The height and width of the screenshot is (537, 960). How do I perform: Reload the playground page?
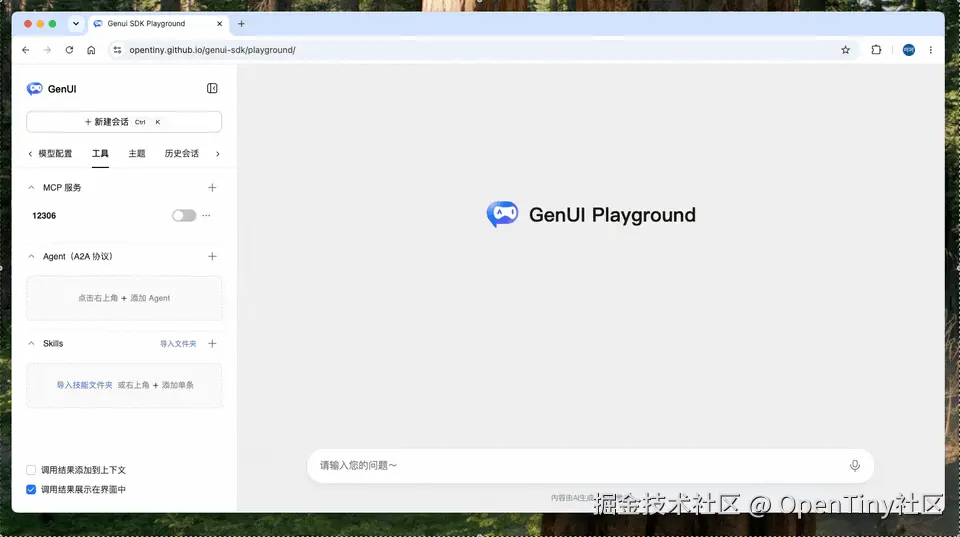[69, 50]
